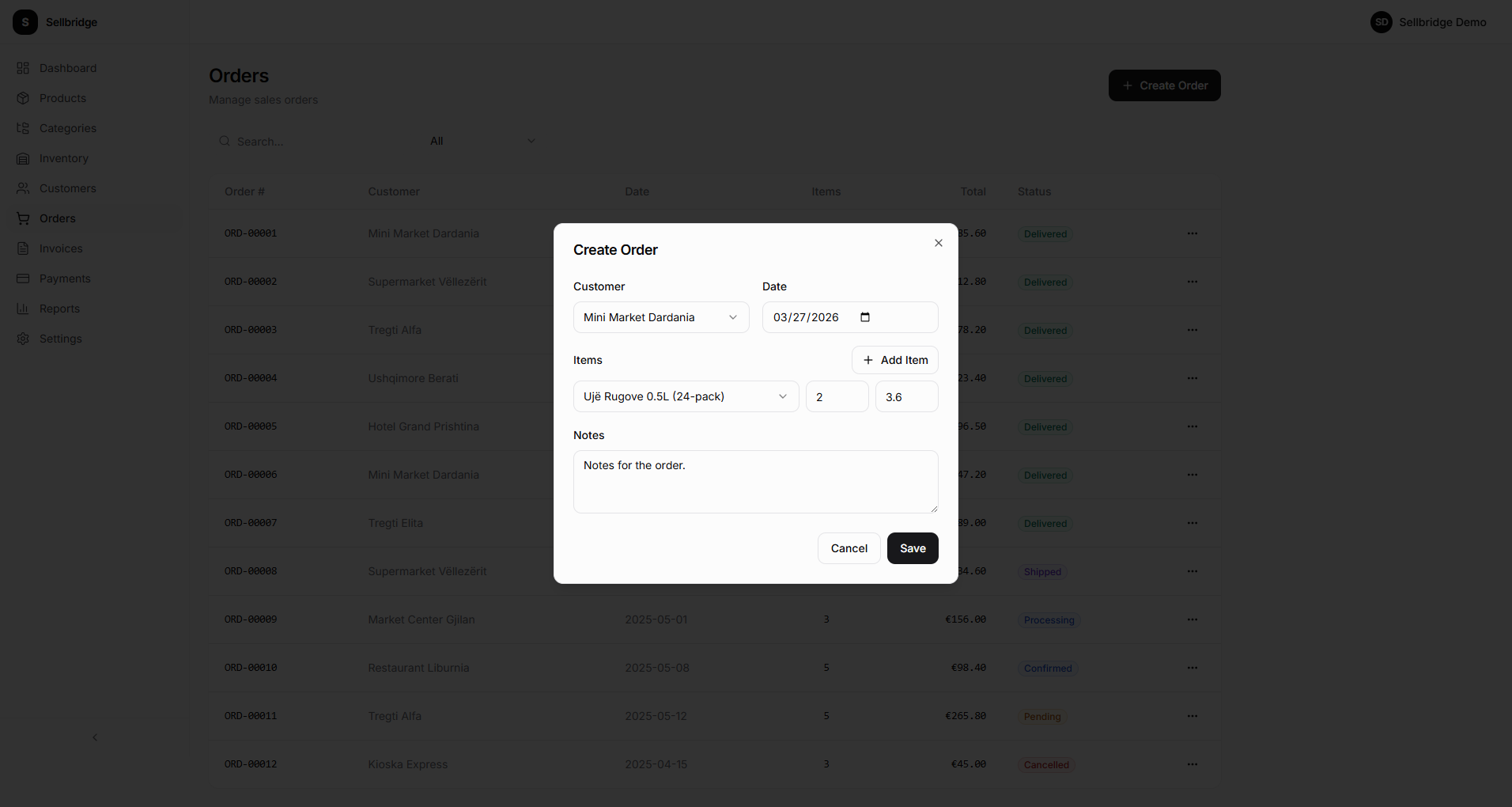Open the Dashboard page
The width and height of the screenshot is (1512, 807).
(66, 68)
